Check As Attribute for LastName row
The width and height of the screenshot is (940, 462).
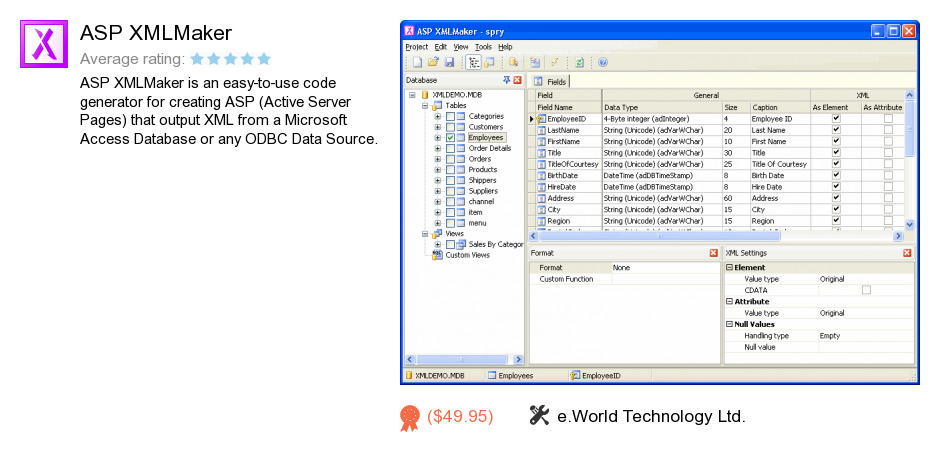click(x=888, y=130)
